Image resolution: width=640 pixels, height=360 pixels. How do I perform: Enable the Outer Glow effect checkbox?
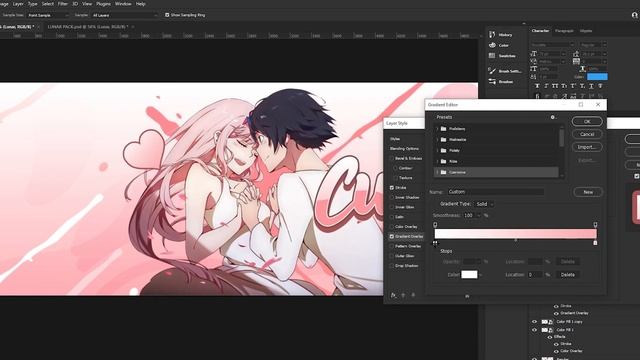(x=392, y=256)
